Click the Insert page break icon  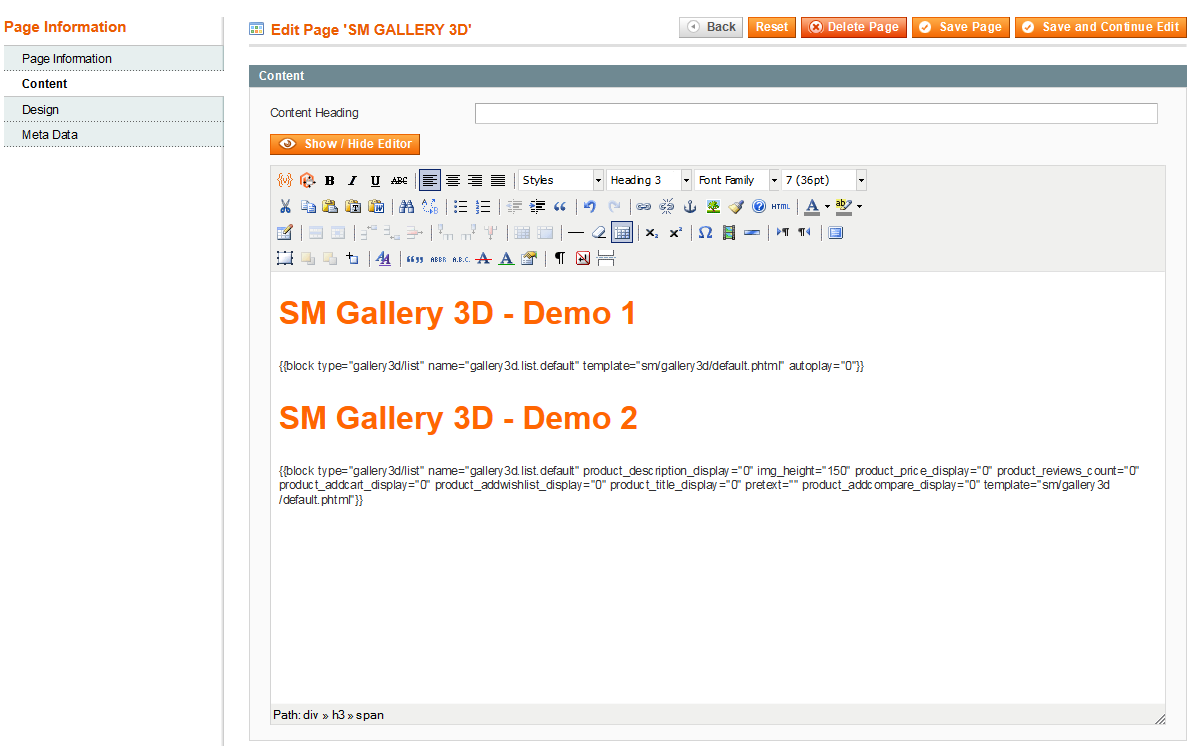coord(606,259)
